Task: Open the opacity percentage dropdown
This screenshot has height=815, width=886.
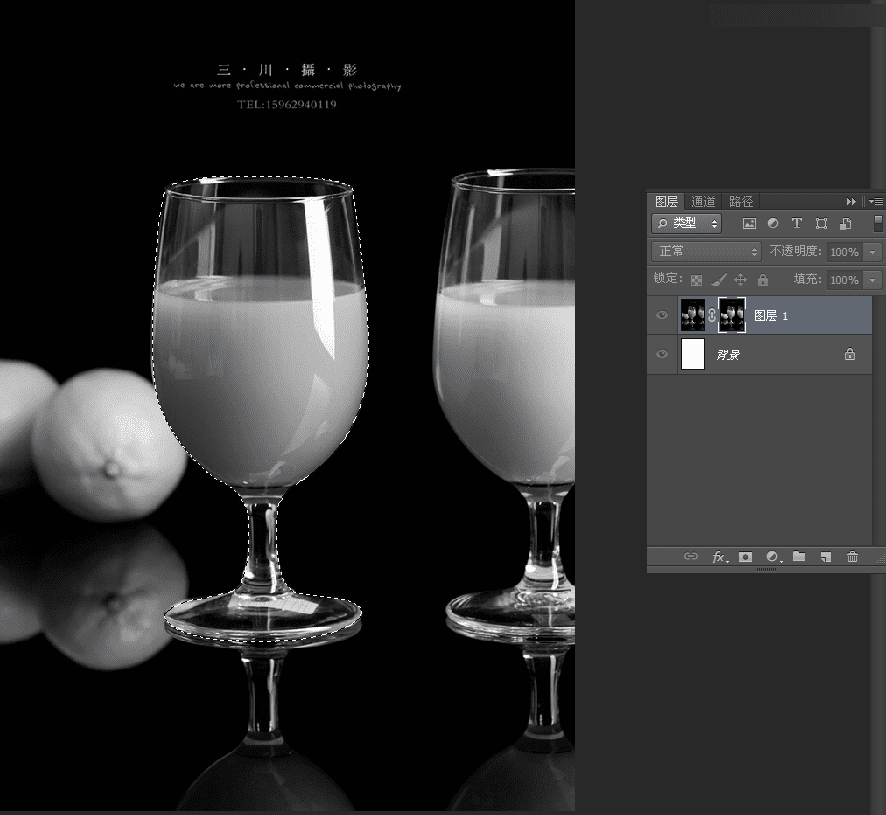Action: [x=870, y=251]
